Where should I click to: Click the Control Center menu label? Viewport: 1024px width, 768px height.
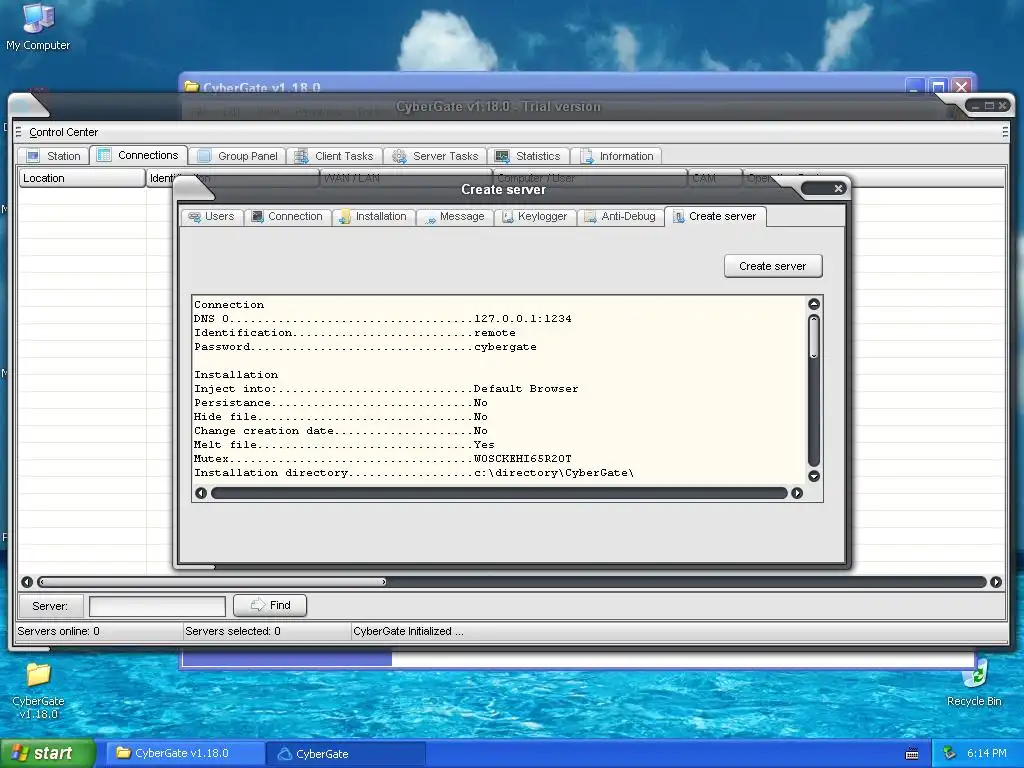(63, 132)
